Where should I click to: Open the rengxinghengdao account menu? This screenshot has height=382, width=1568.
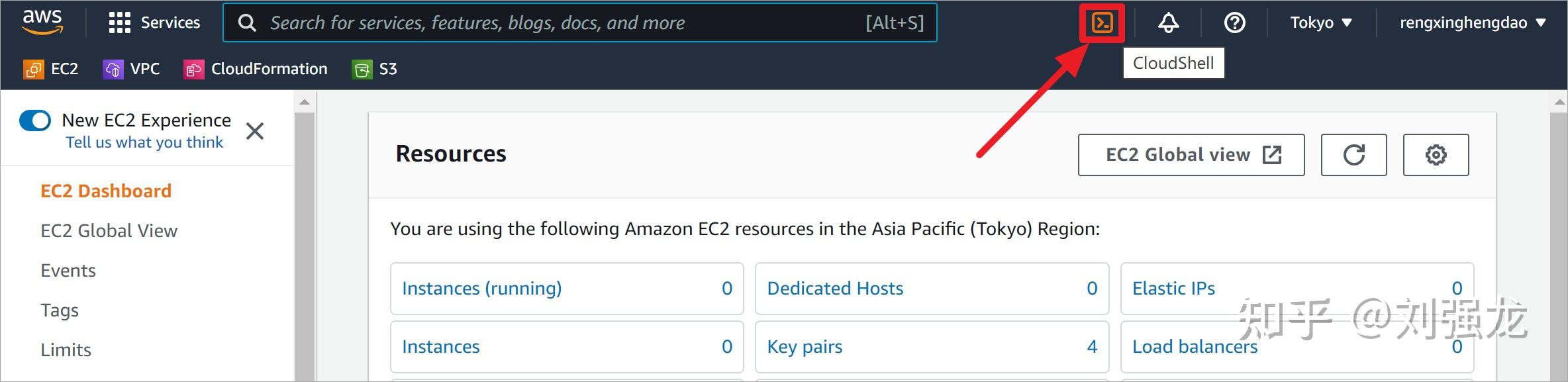(x=1471, y=23)
